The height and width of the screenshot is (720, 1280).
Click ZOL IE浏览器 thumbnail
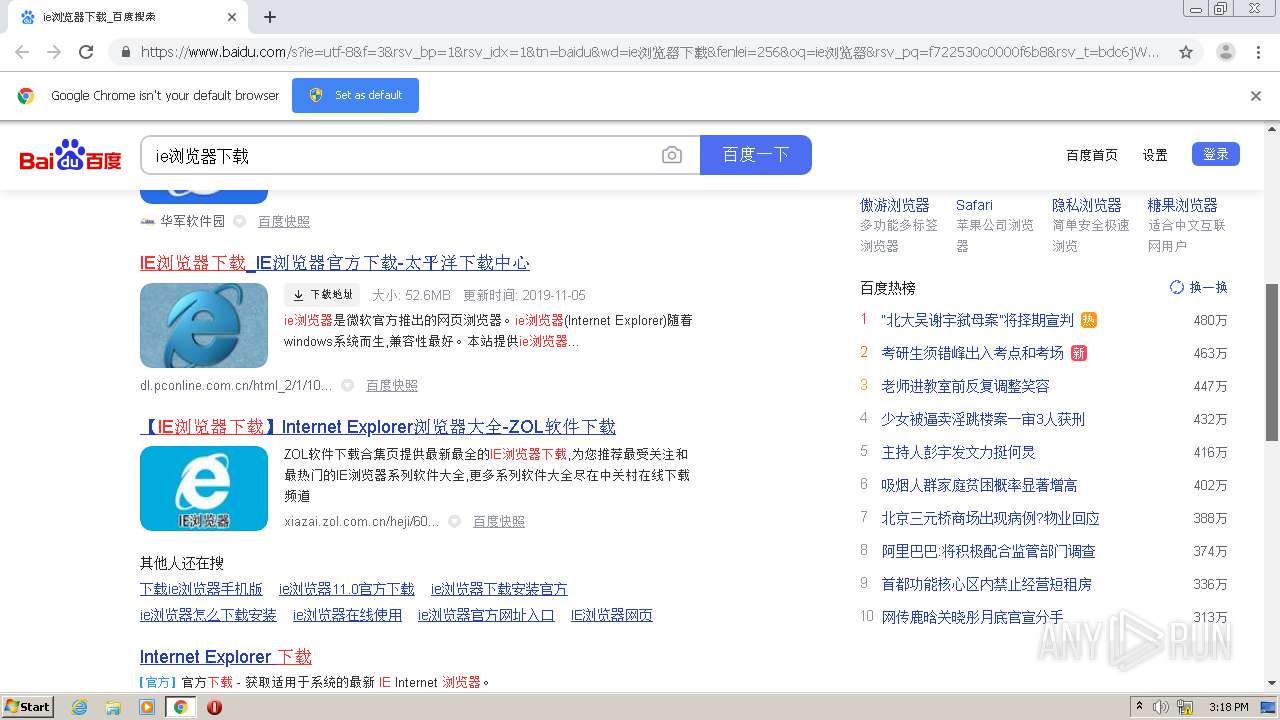click(204, 488)
